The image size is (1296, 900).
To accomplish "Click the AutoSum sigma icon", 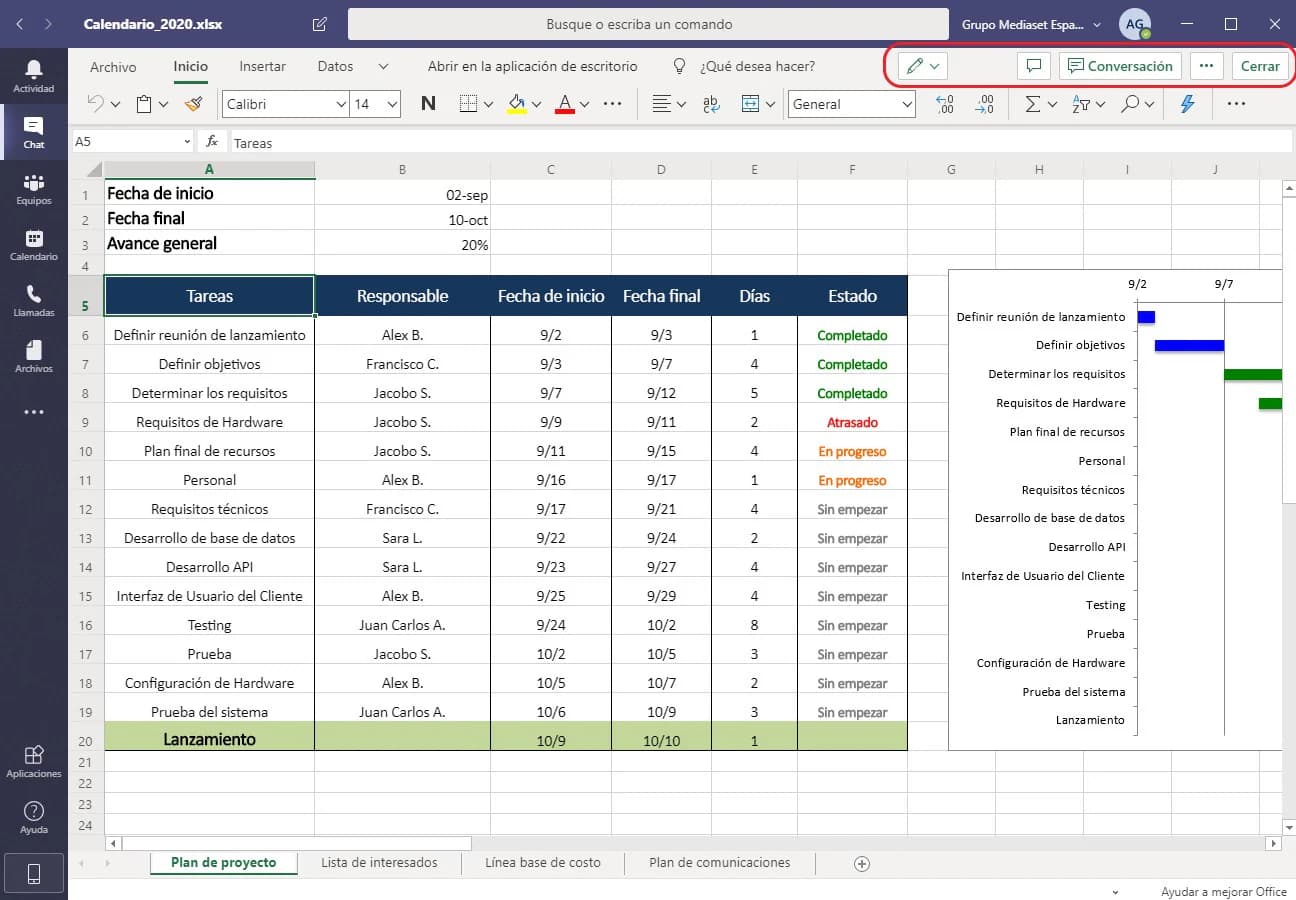I will click(1033, 104).
